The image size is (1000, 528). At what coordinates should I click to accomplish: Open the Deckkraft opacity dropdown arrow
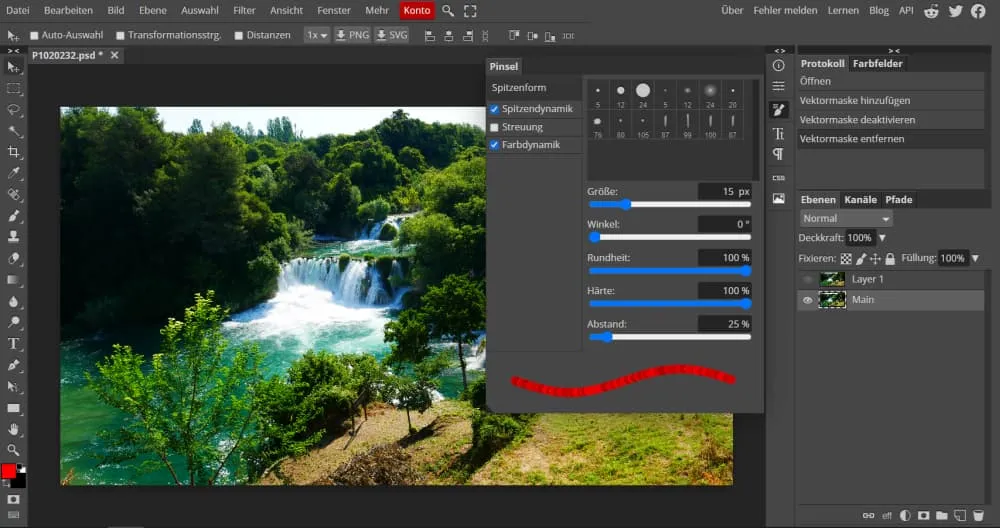[x=882, y=238]
